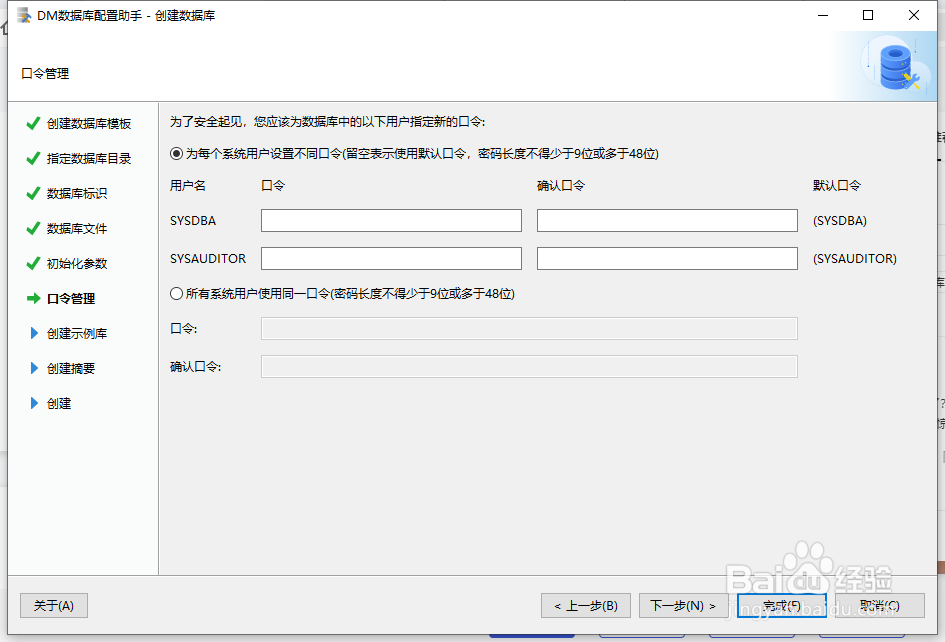Click the 下一步(N) button
945x642 pixels.
pyautogui.click(x=683, y=605)
